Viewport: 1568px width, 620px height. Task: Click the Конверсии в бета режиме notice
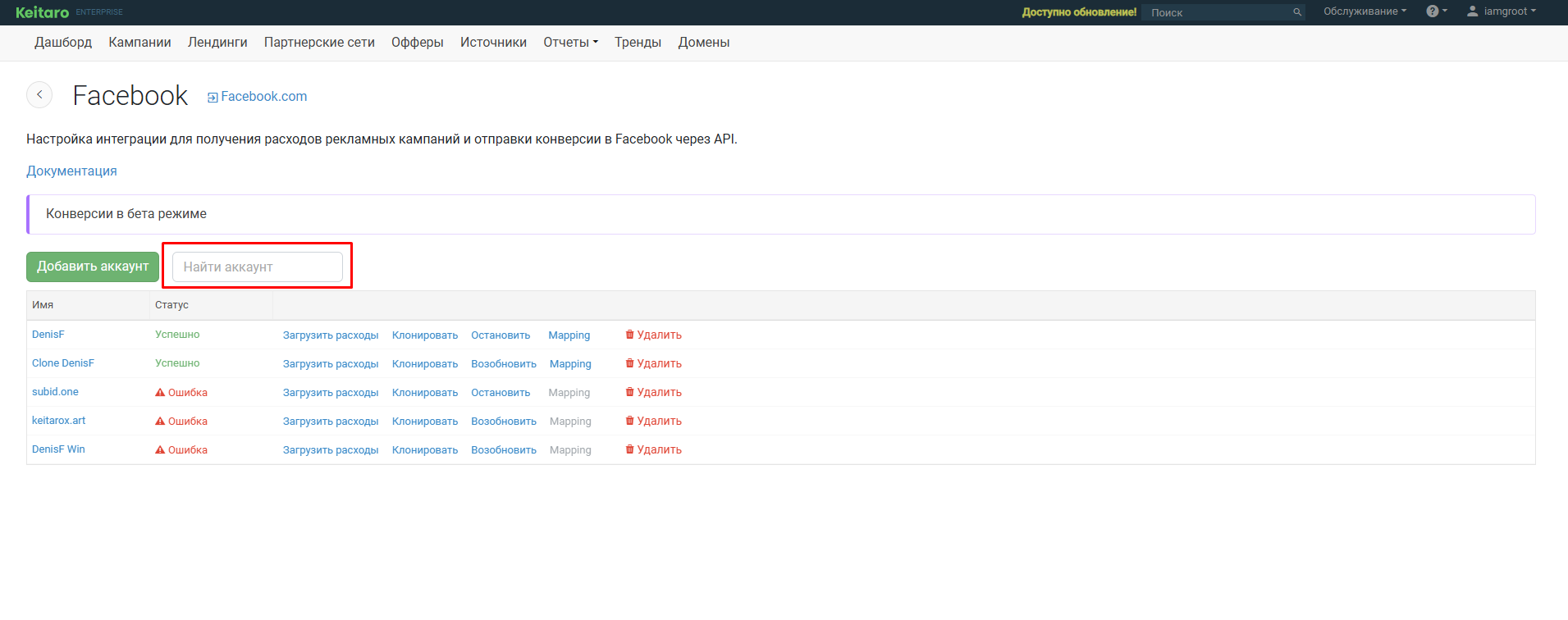(780, 214)
